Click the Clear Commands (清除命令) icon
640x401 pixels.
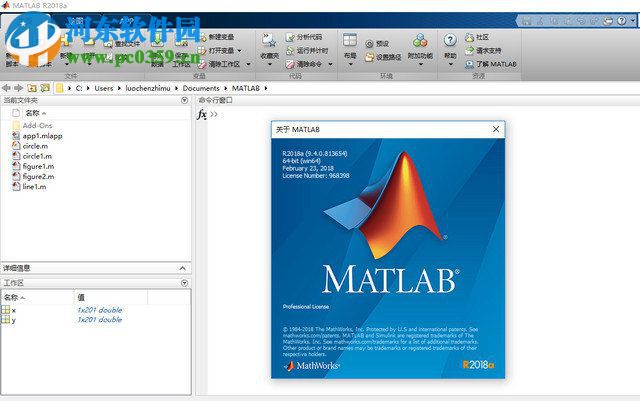click(x=290, y=64)
